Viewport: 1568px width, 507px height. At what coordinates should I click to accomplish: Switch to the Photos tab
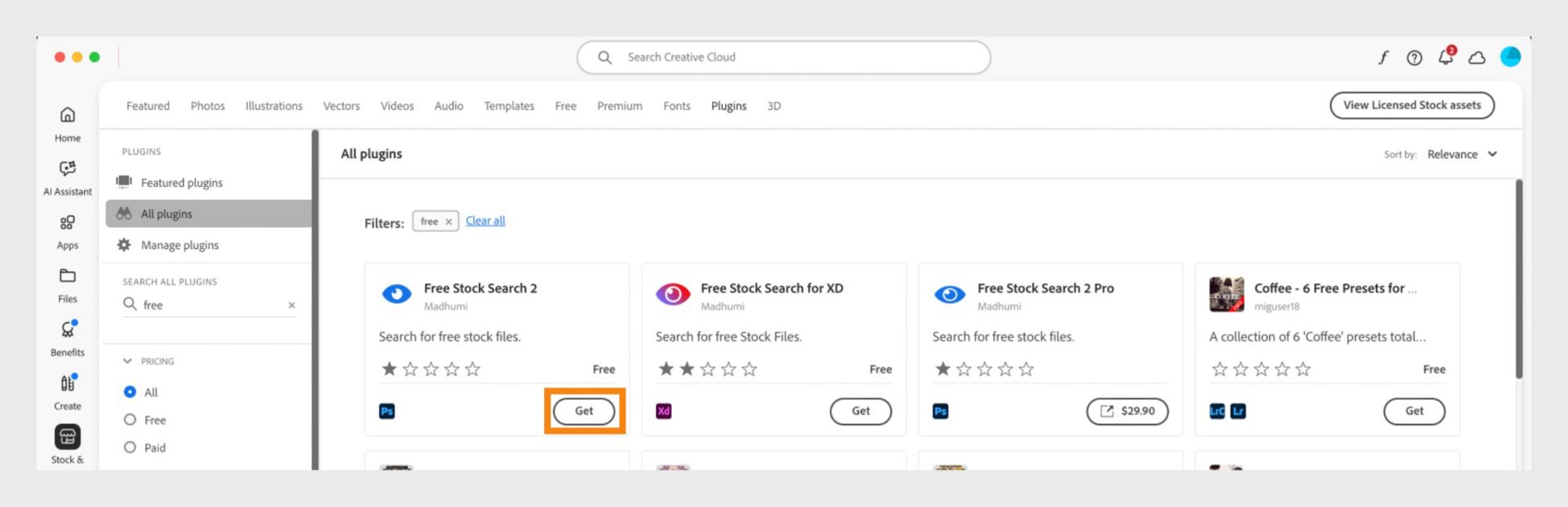pos(207,106)
